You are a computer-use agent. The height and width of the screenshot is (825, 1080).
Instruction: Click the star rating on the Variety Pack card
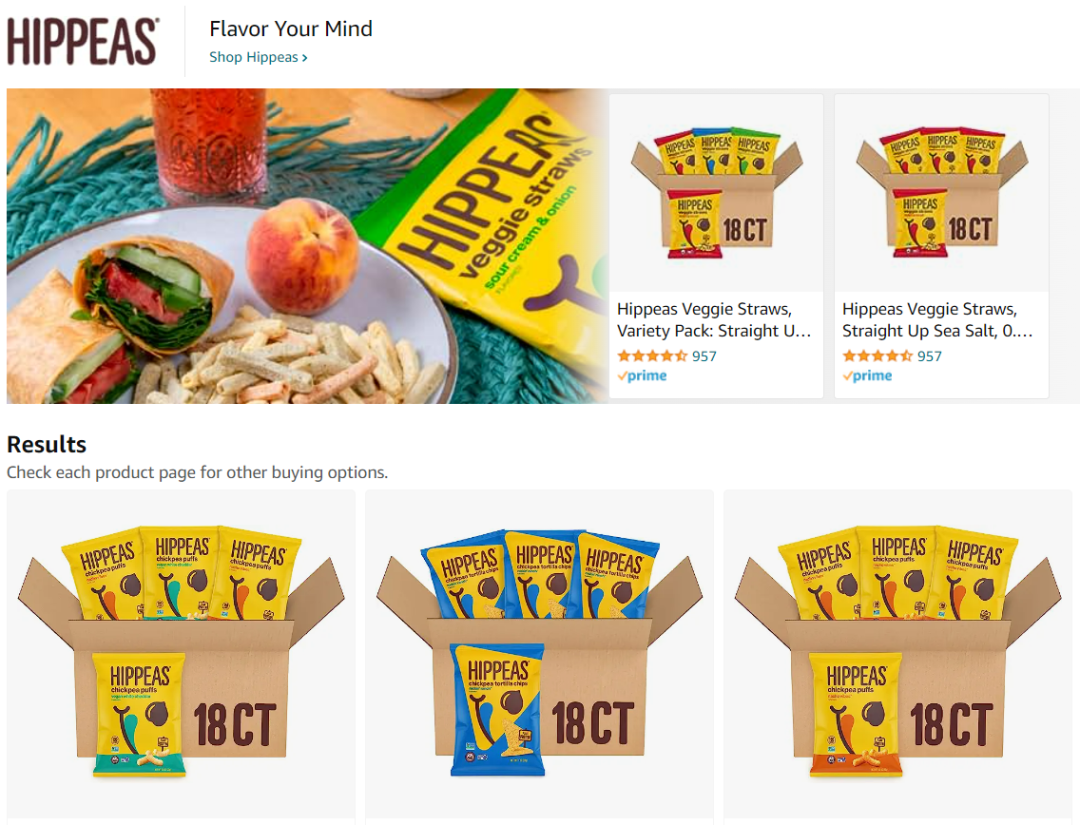point(652,356)
